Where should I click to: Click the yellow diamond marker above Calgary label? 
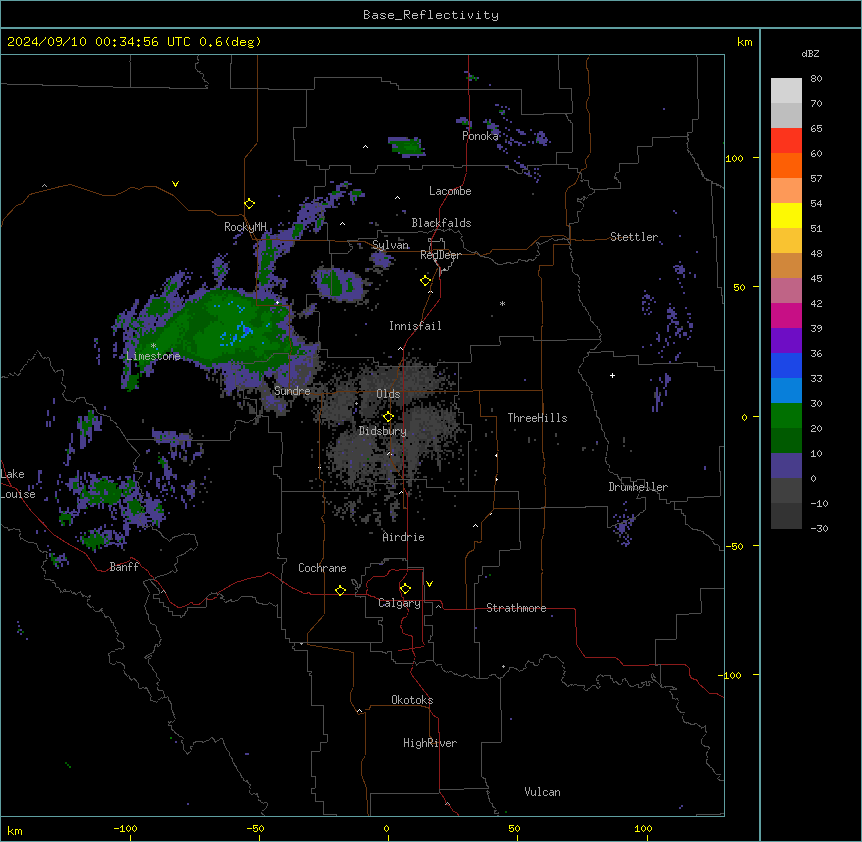405,589
